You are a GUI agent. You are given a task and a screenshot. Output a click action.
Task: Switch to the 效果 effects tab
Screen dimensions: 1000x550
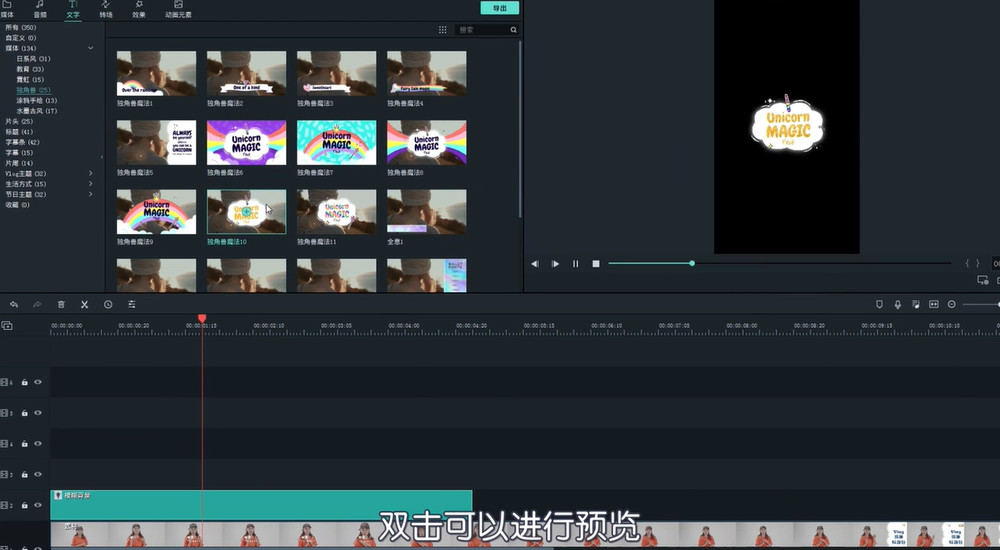(138, 10)
